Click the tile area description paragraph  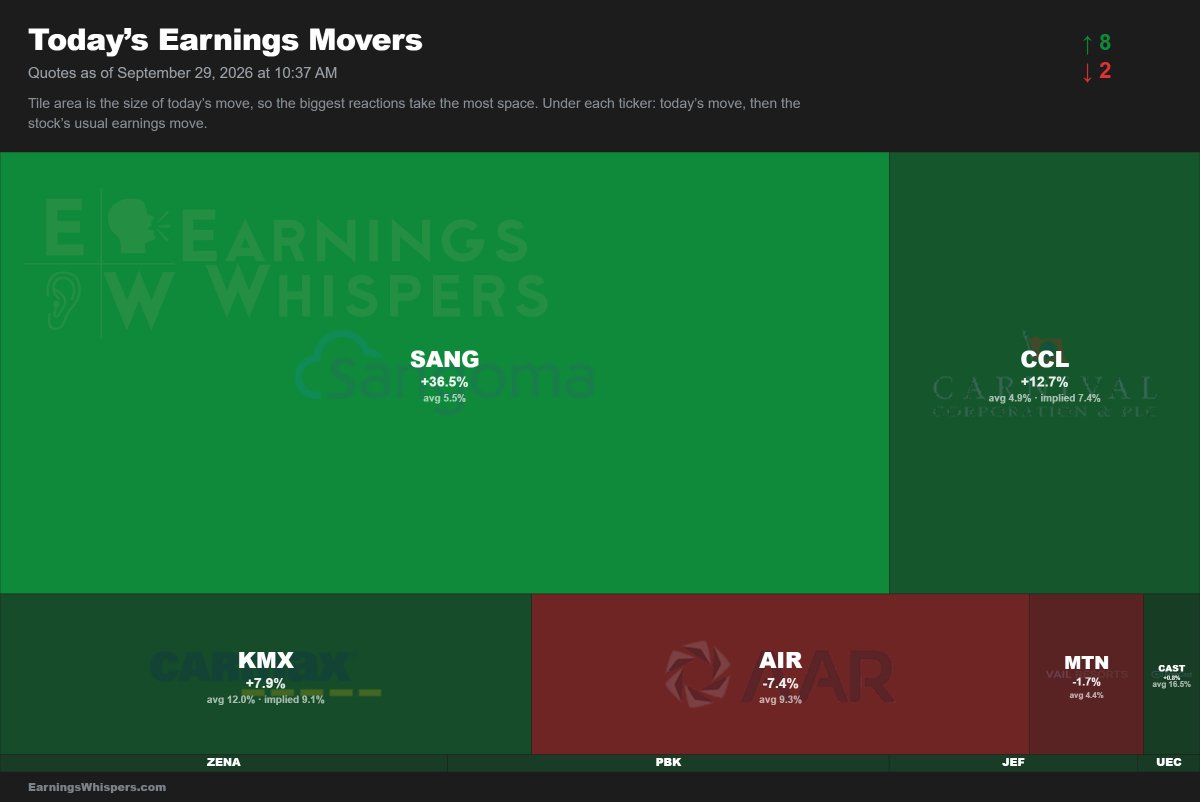tap(414, 113)
